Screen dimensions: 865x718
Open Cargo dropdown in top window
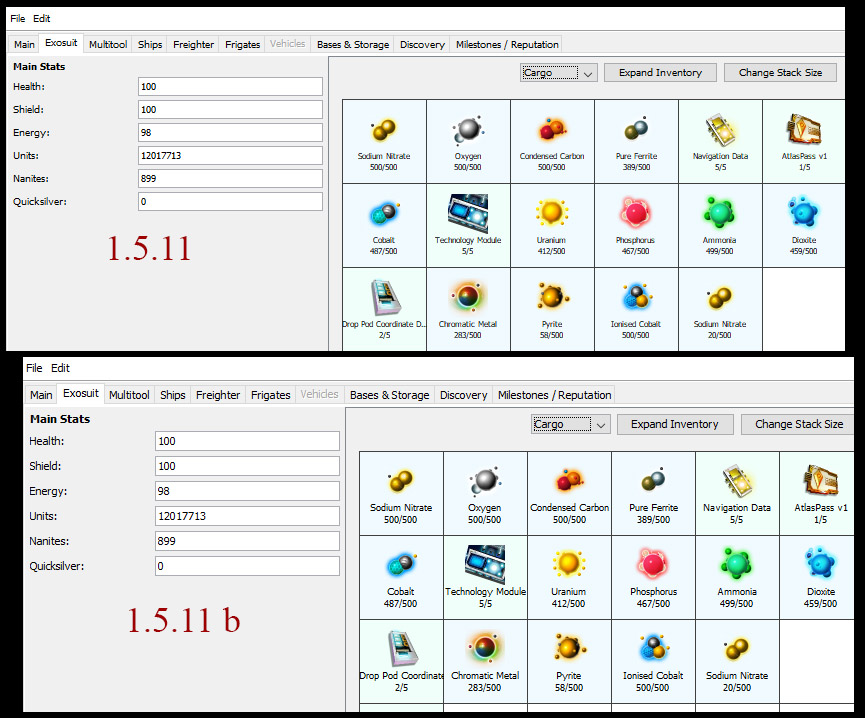tap(558, 73)
